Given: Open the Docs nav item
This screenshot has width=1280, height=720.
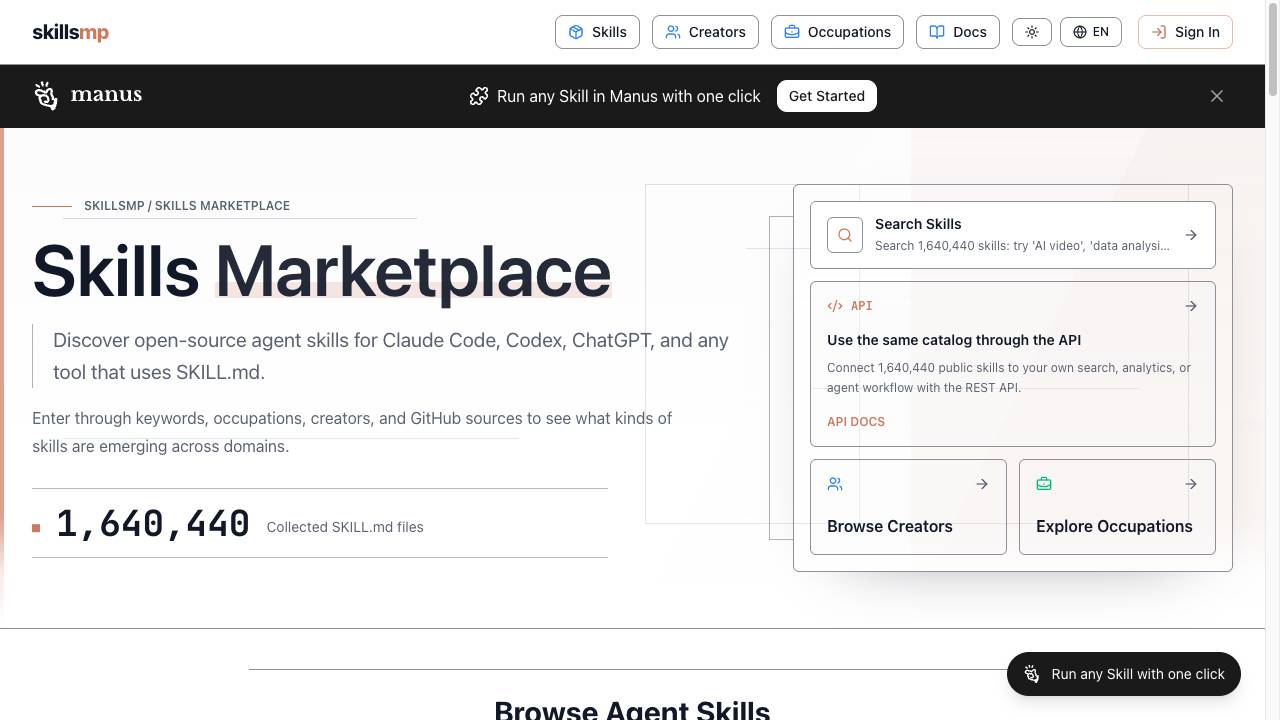Looking at the screenshot, I should coord(957,32).
